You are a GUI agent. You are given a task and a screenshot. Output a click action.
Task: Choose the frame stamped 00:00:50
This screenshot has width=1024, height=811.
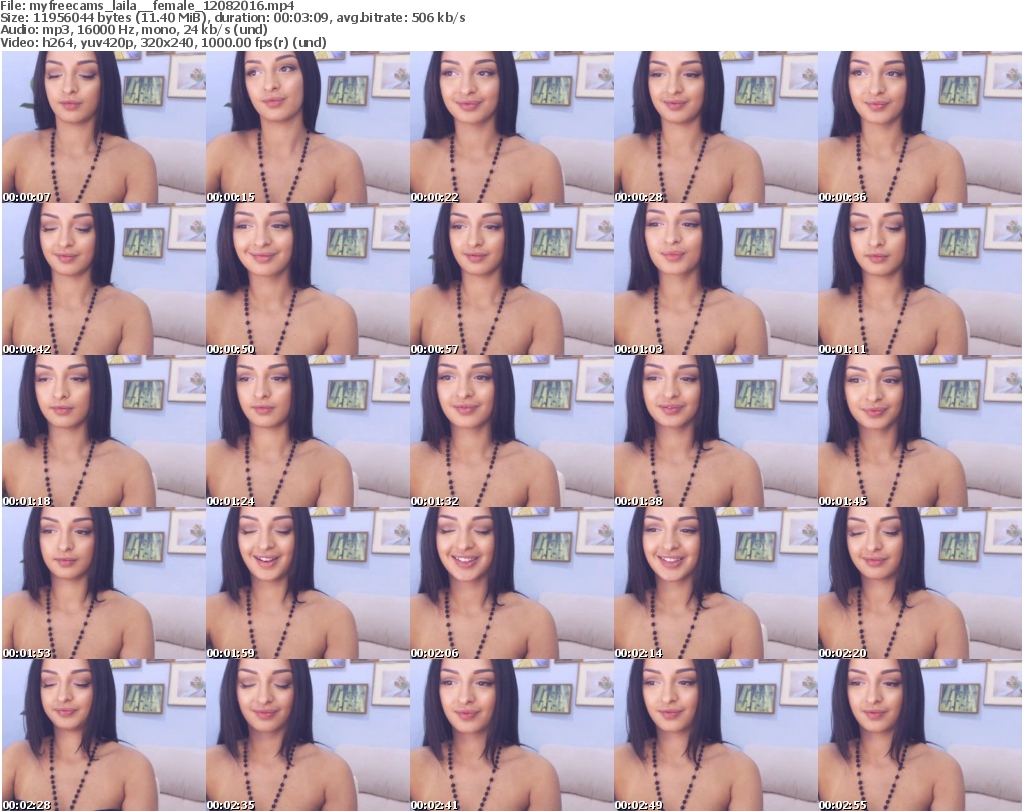[x=308, y=279]
